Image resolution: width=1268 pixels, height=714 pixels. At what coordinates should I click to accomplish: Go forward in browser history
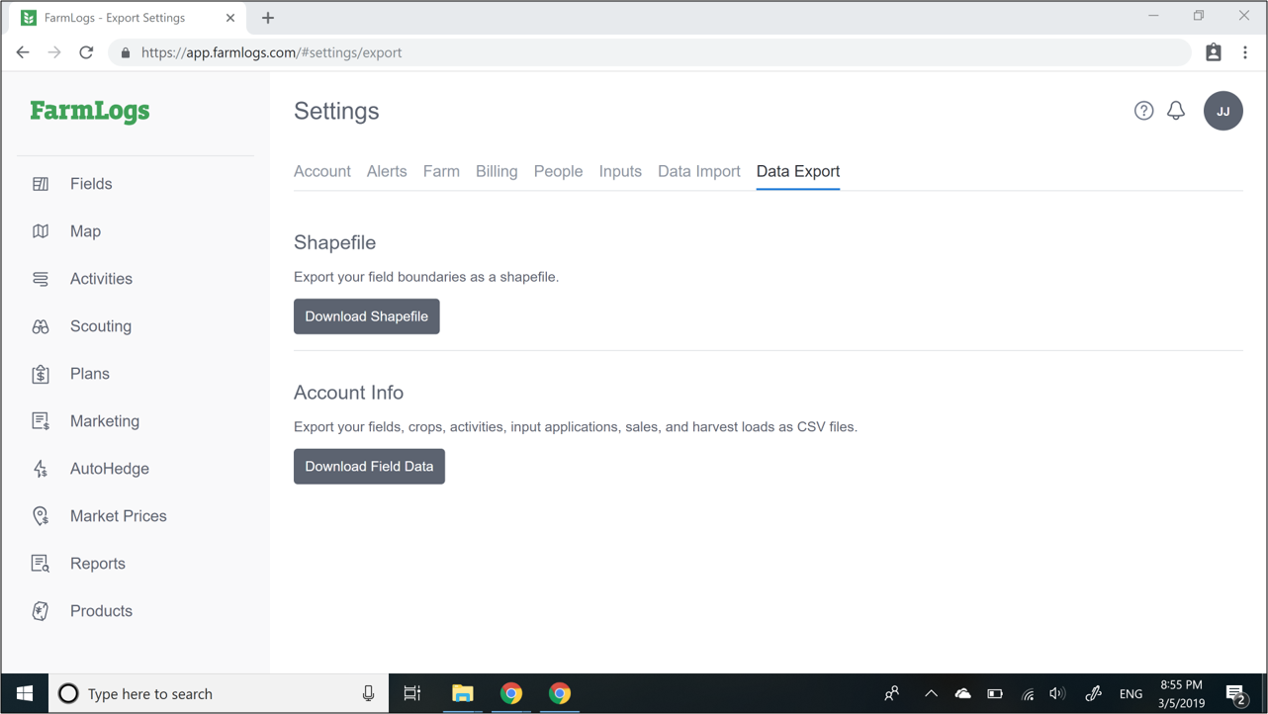(x=54, y=53)
